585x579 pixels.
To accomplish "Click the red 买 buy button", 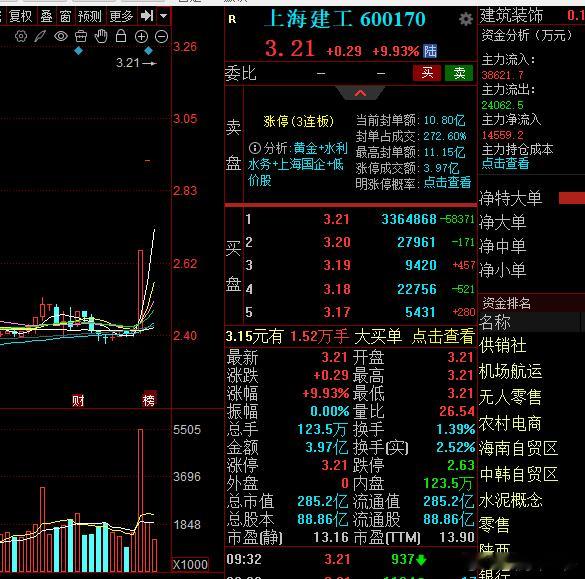I will pyautogui.click(x=427, y=73).
